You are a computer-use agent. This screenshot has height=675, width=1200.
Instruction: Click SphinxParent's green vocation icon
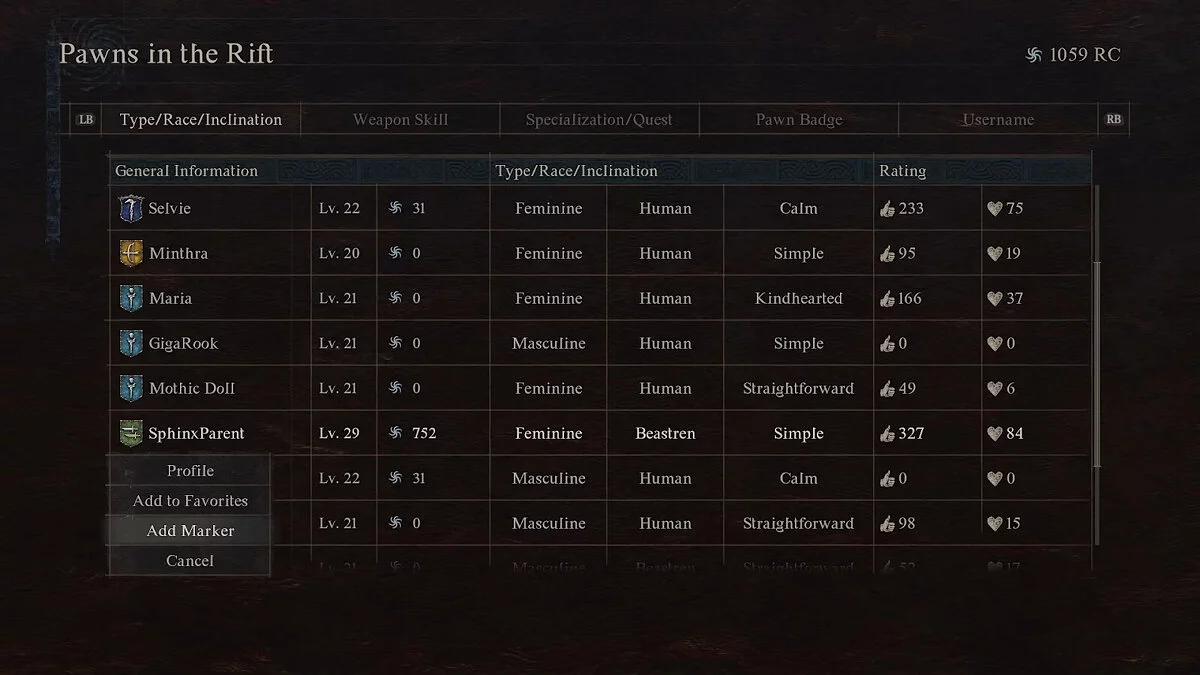coord(131,433)
